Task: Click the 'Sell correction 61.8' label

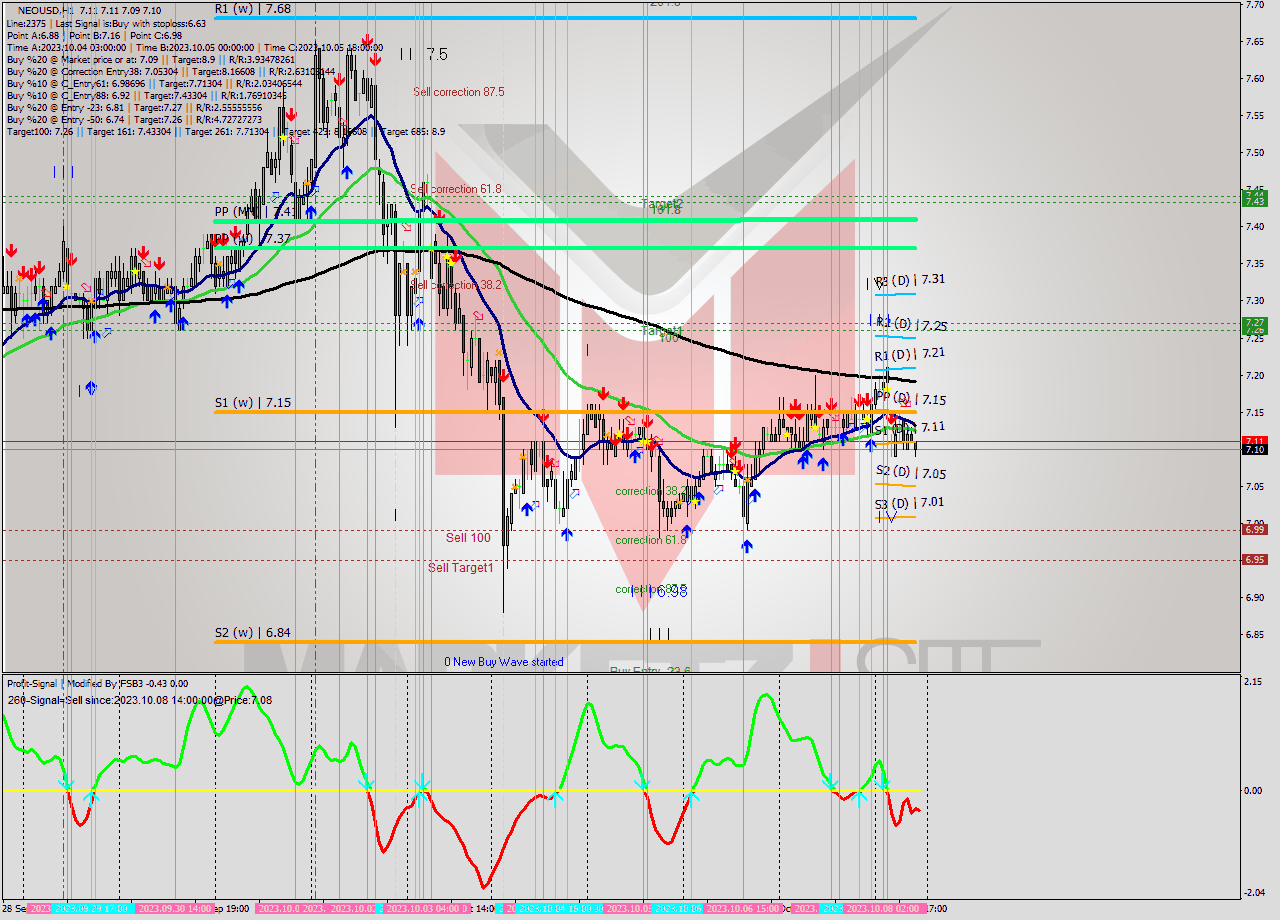Action: (456, 188)
